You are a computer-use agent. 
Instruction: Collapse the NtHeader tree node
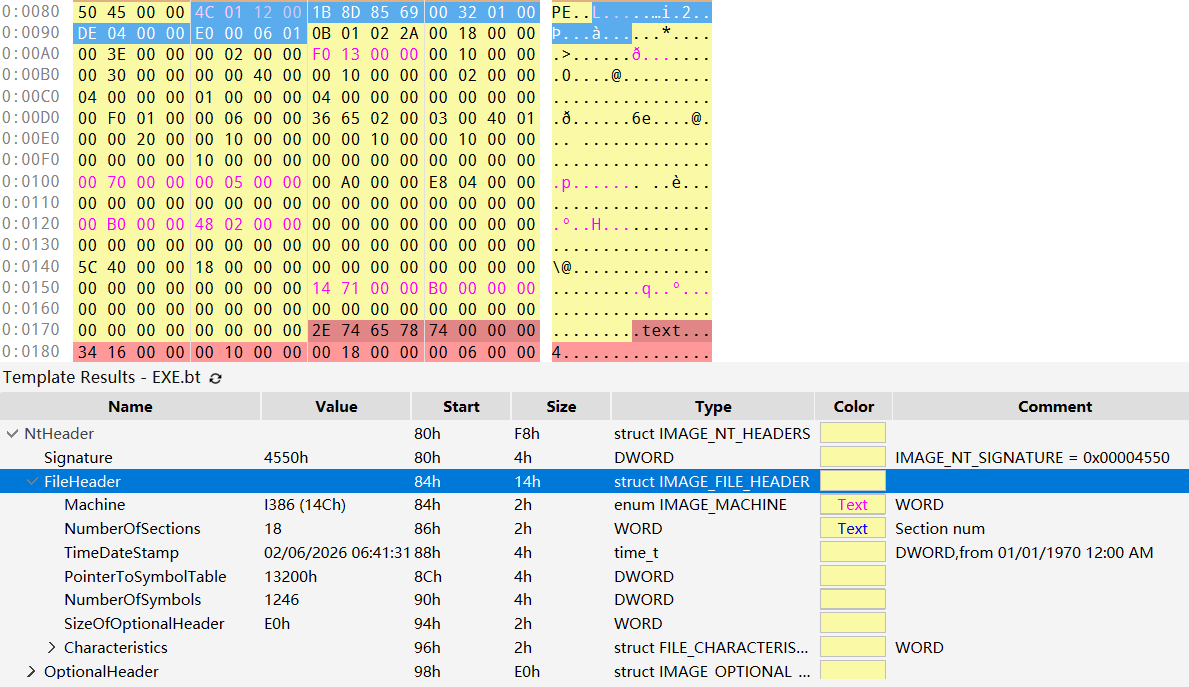[12, 434]
